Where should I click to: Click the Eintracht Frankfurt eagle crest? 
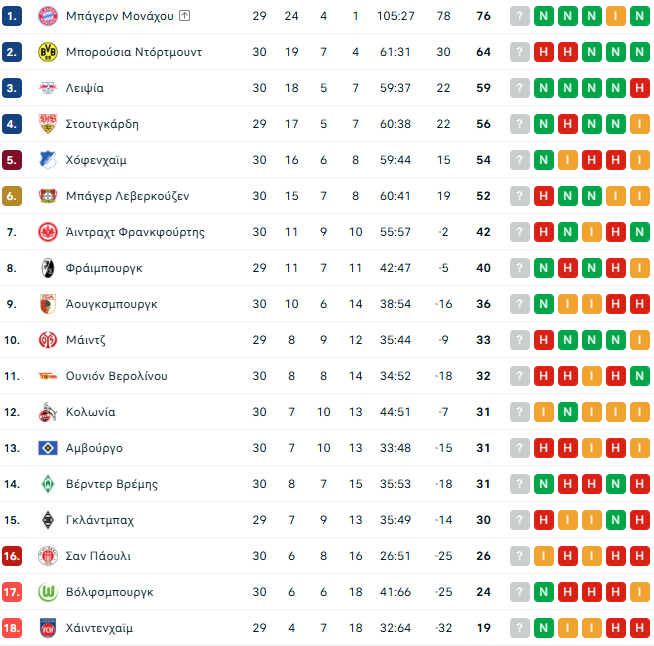click(47, 232)
